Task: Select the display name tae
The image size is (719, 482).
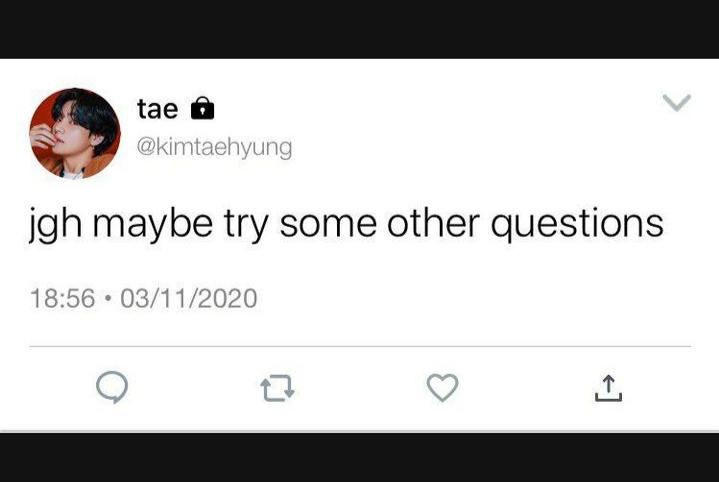Action: [x=157, y=109]
